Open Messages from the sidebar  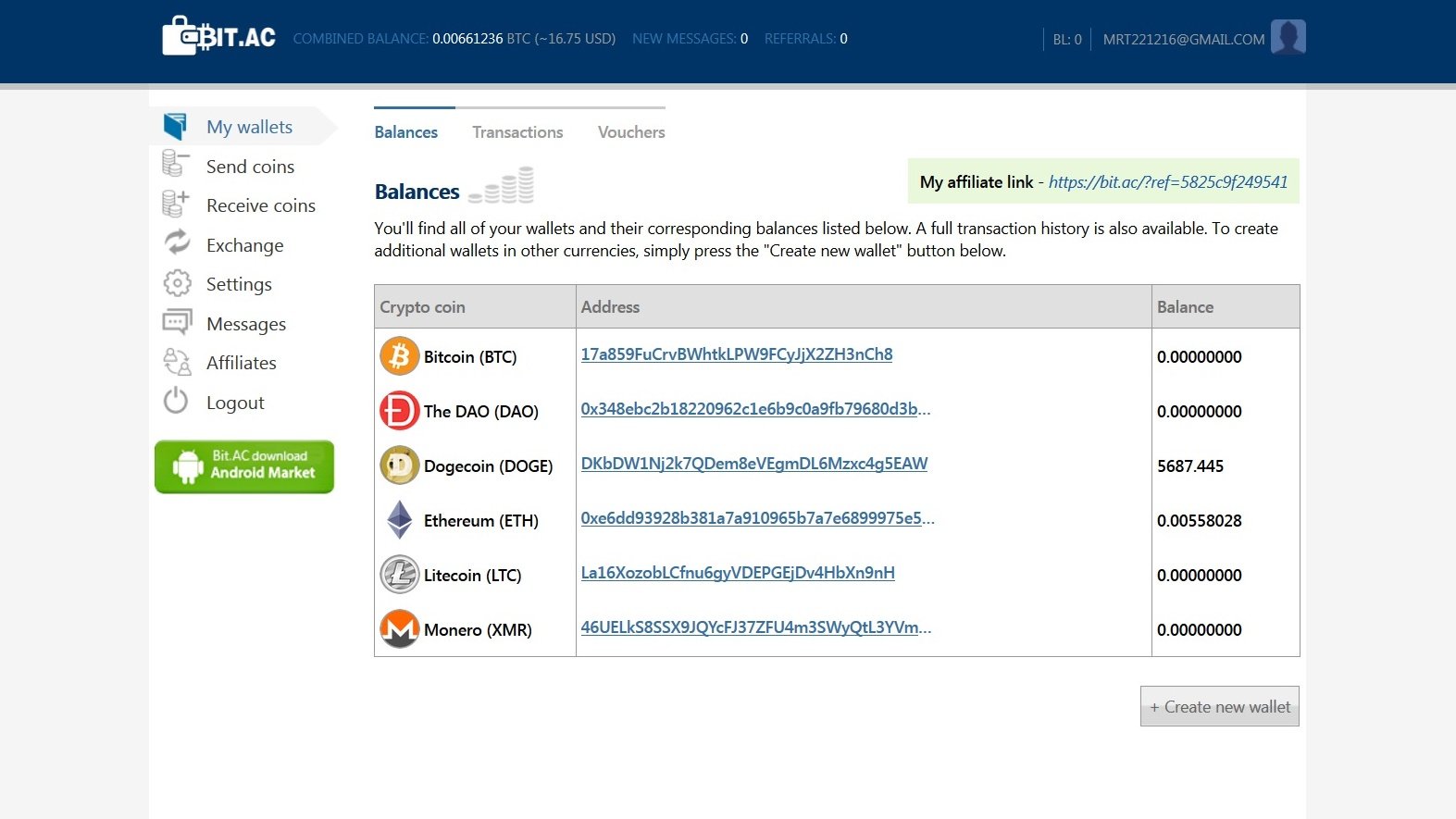246,324
